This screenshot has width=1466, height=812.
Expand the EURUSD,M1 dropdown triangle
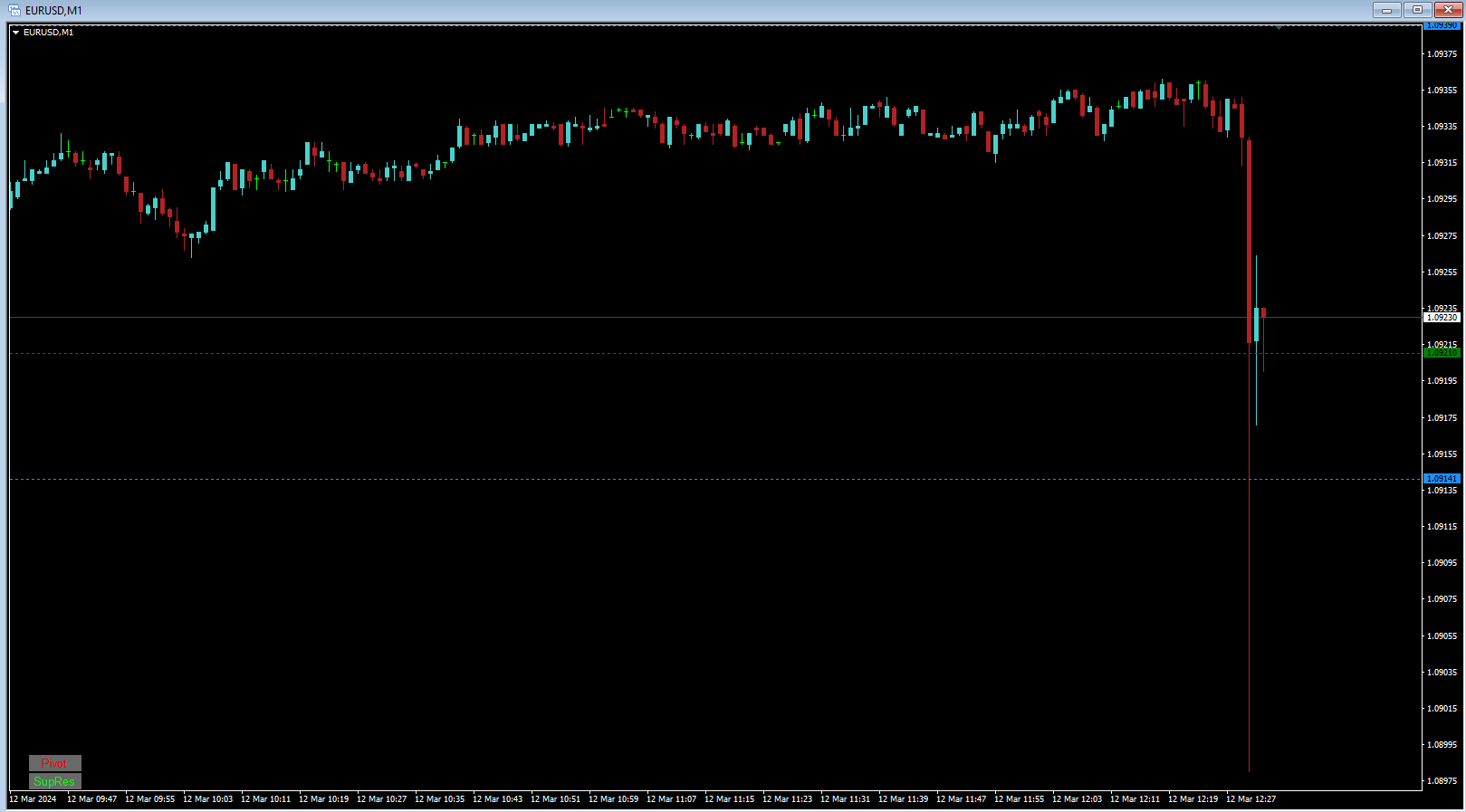pyautogui.click(x=15, y=33)
